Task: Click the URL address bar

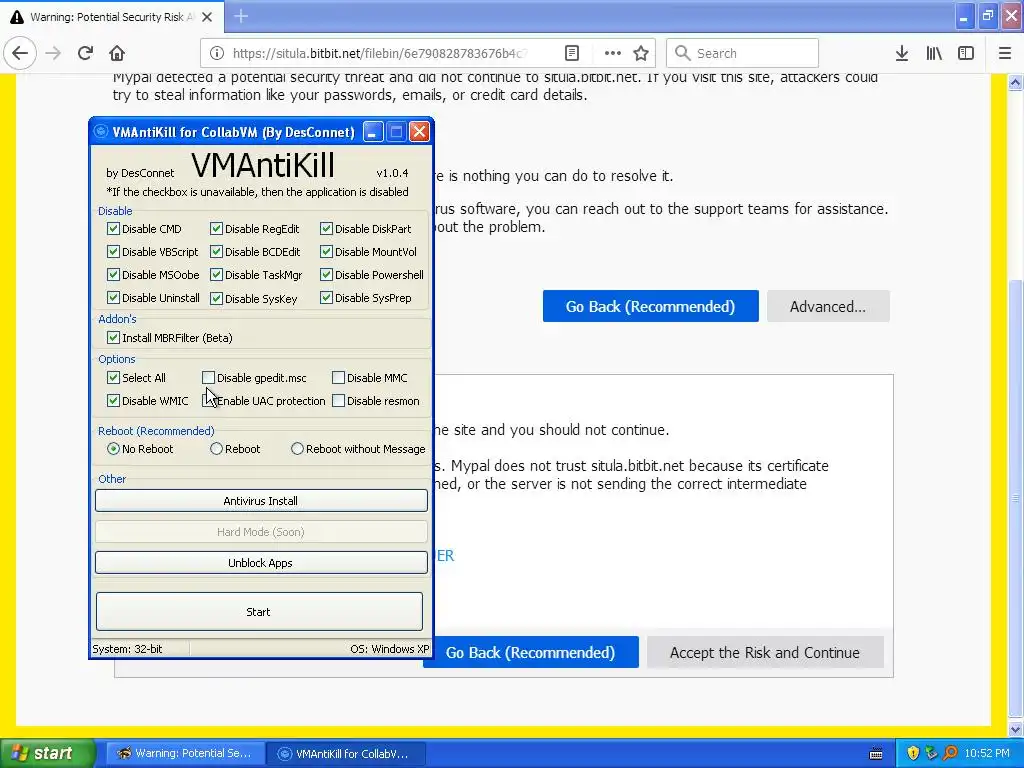Action: [379, 54]
